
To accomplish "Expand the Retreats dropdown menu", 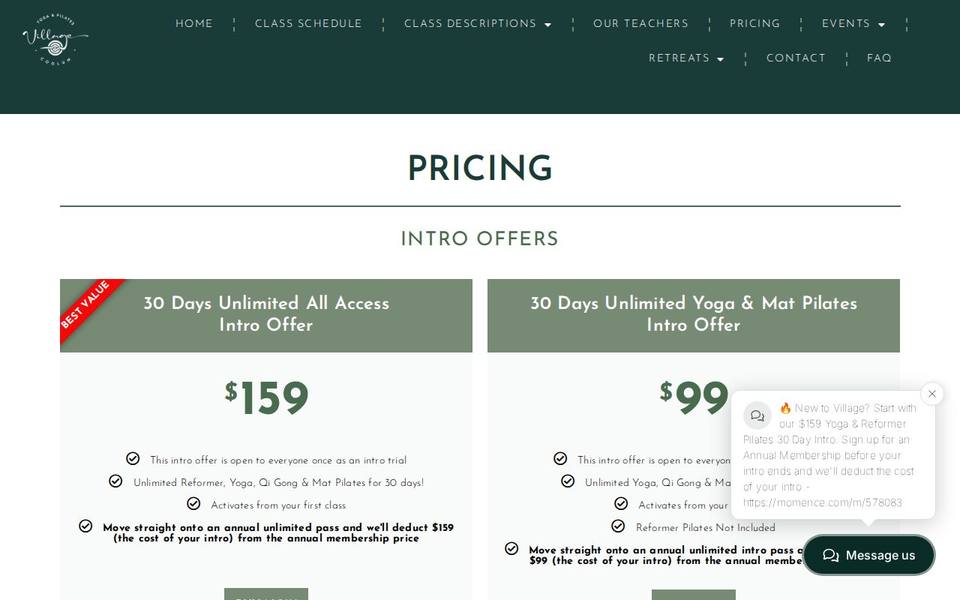I will pos(686,58).
